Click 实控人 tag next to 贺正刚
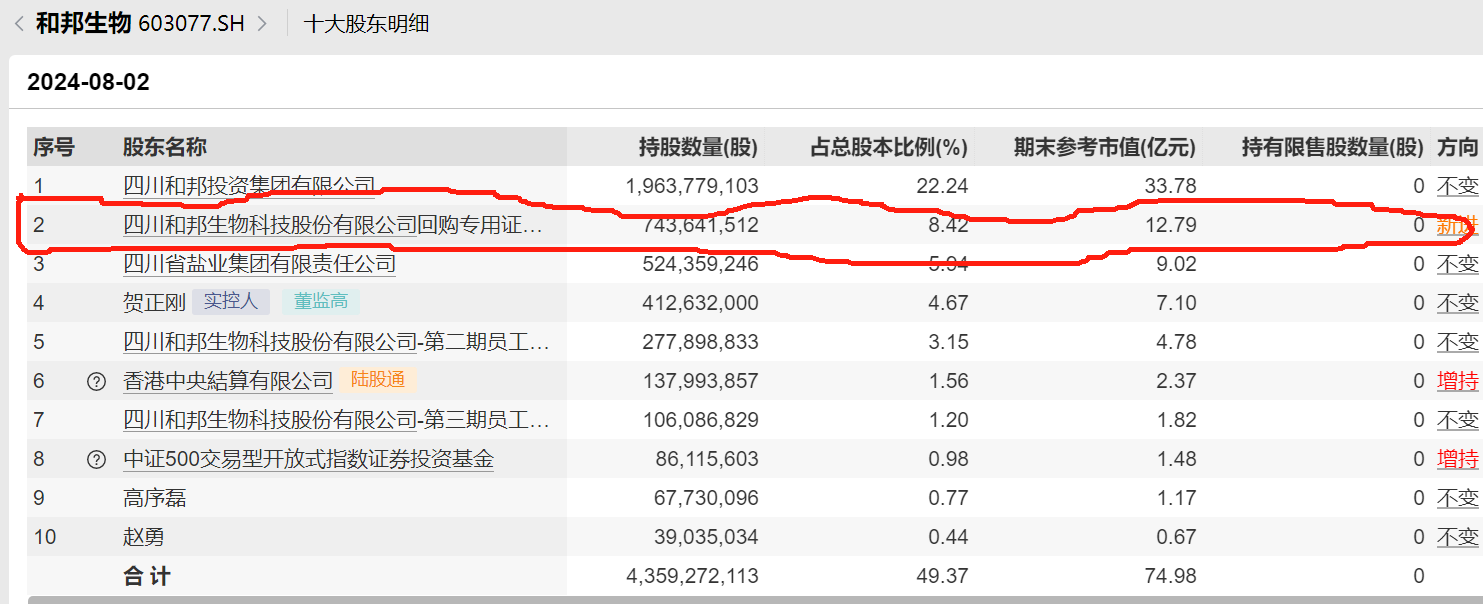 pyautogui.click(x=231, y=302)
